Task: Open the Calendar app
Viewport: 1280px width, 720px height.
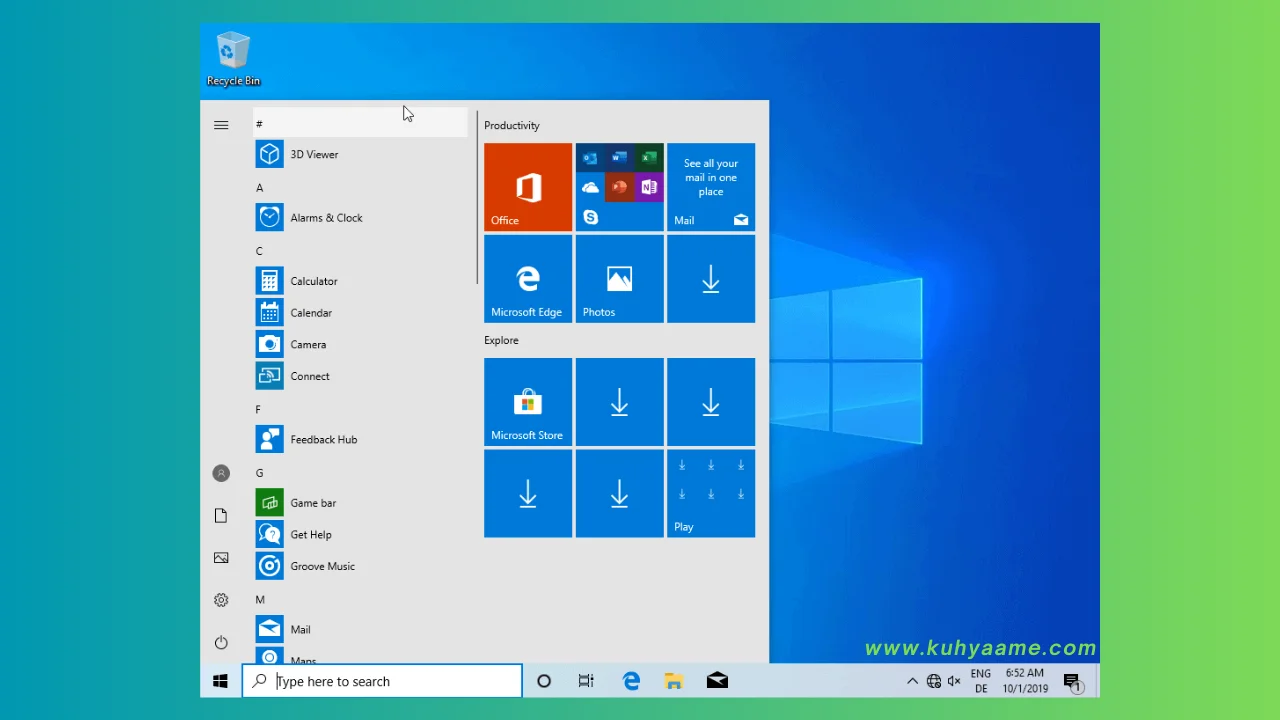Action: [x=360, y=313]
